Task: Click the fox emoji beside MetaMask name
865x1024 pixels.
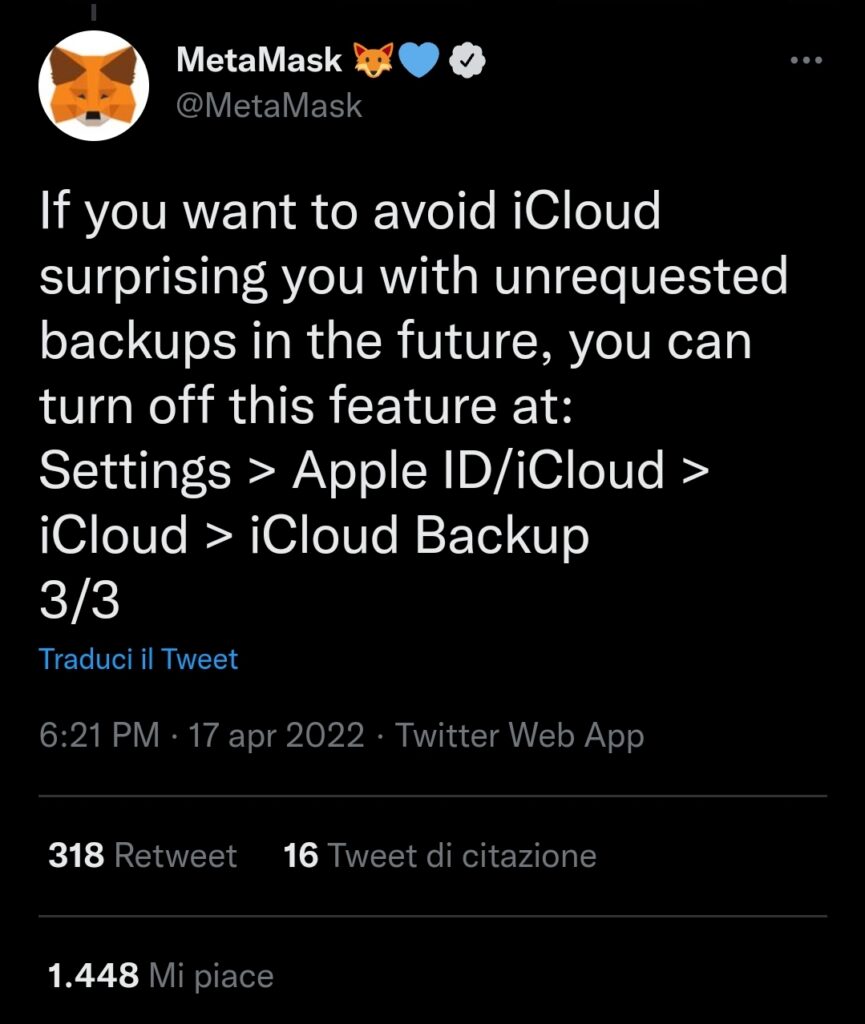Action: 375,60
